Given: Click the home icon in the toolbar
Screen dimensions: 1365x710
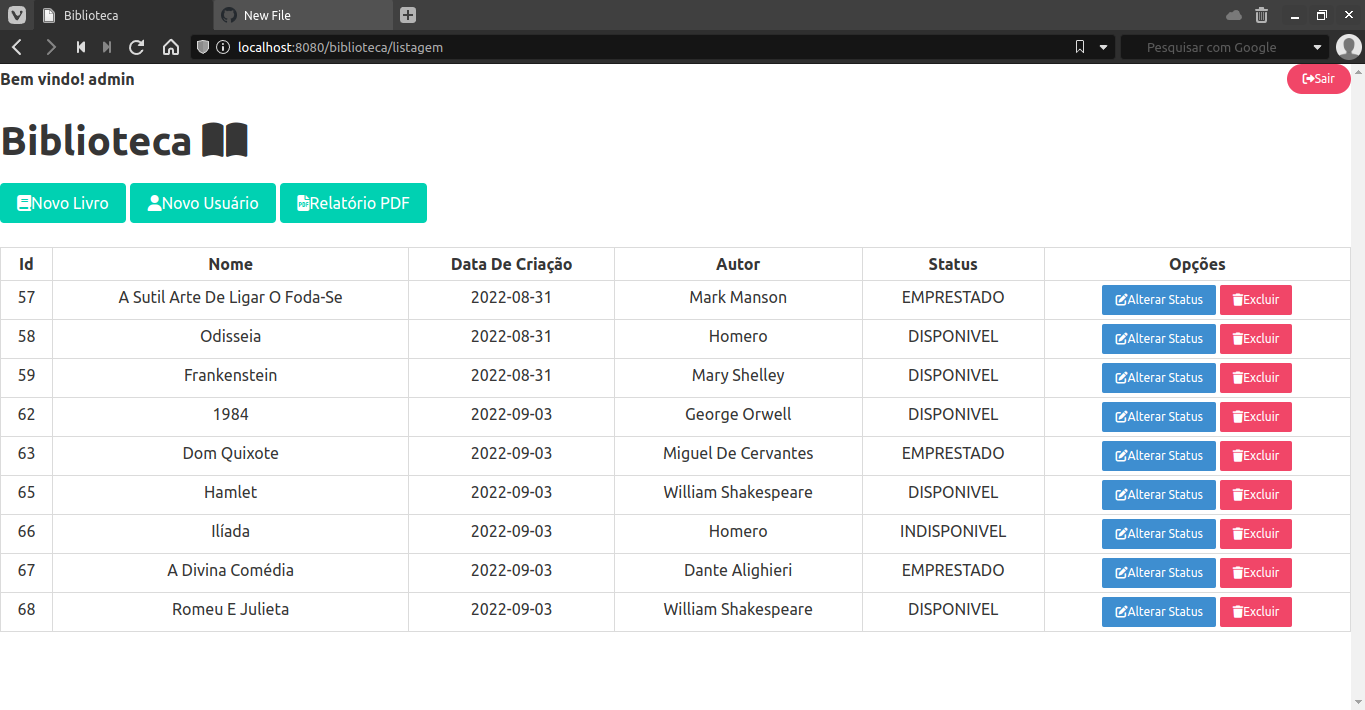Looking at the screenshot, I should pos(170,46).
